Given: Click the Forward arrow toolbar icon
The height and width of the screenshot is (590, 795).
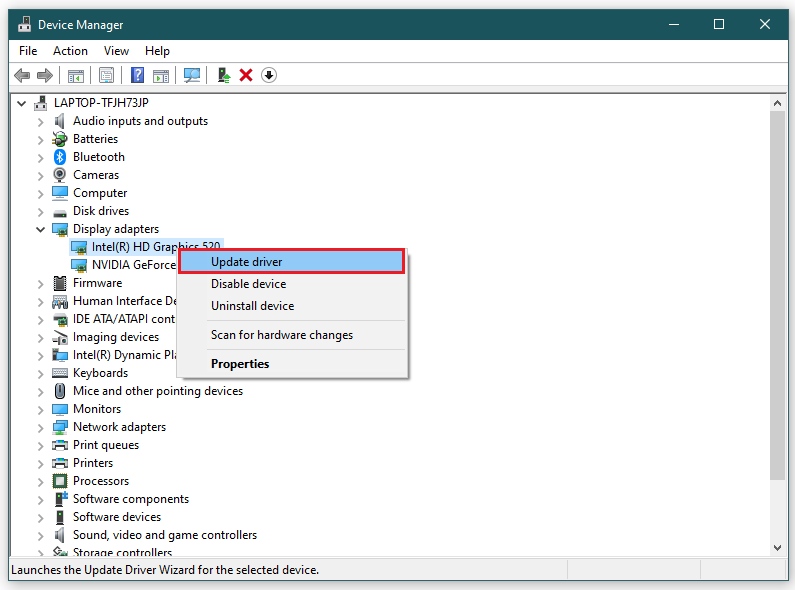Looking at the screenshot, I should (x=45, y=76).
